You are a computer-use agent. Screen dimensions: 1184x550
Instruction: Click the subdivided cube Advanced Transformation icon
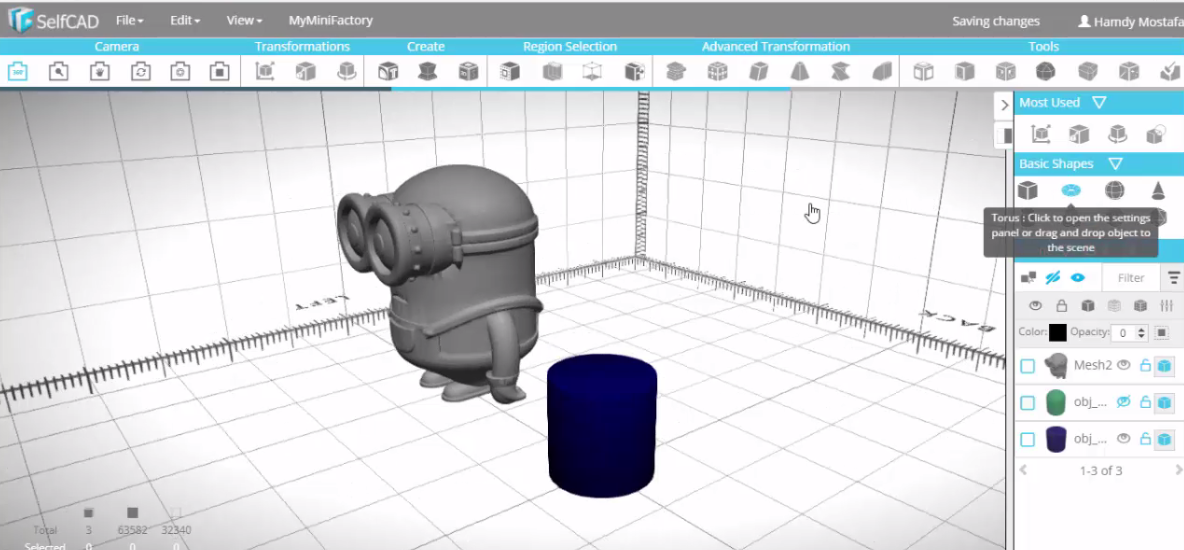click(717, 72)
